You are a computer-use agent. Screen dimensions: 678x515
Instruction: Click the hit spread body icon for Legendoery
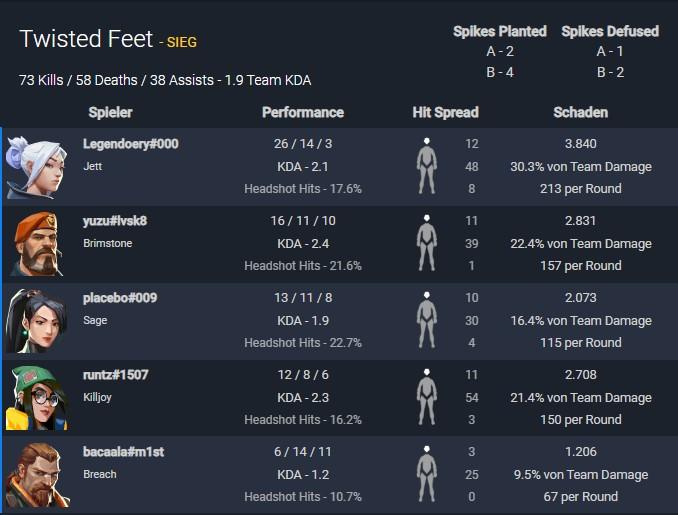click(427, 166)
